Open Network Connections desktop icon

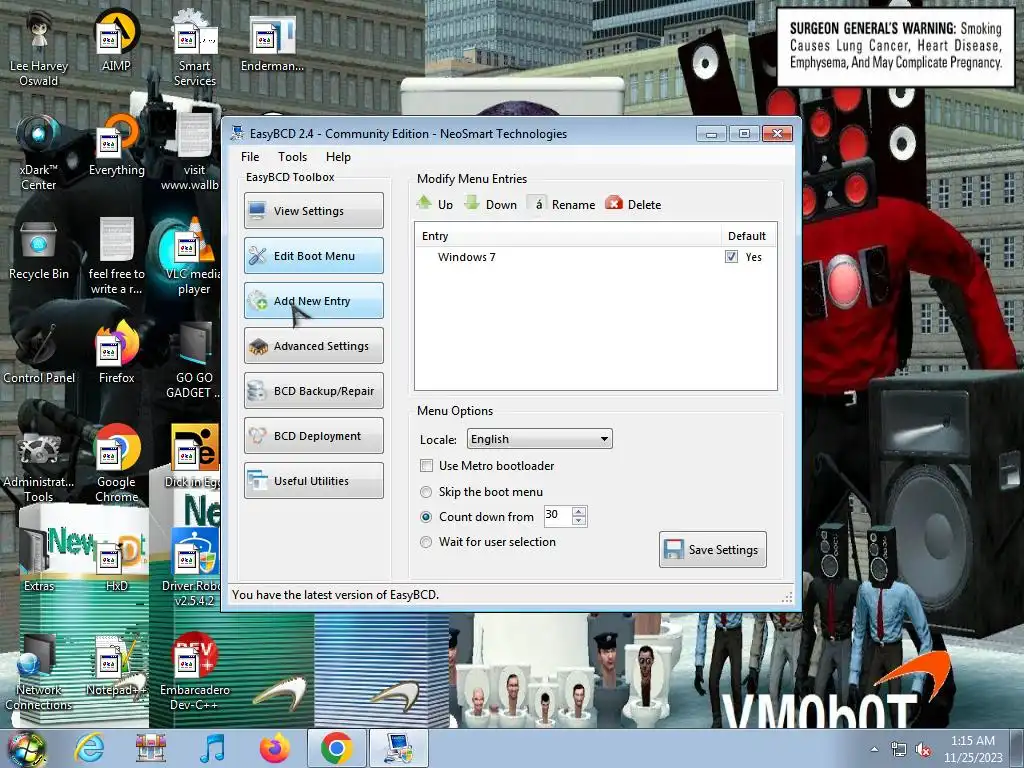(39, 673)
